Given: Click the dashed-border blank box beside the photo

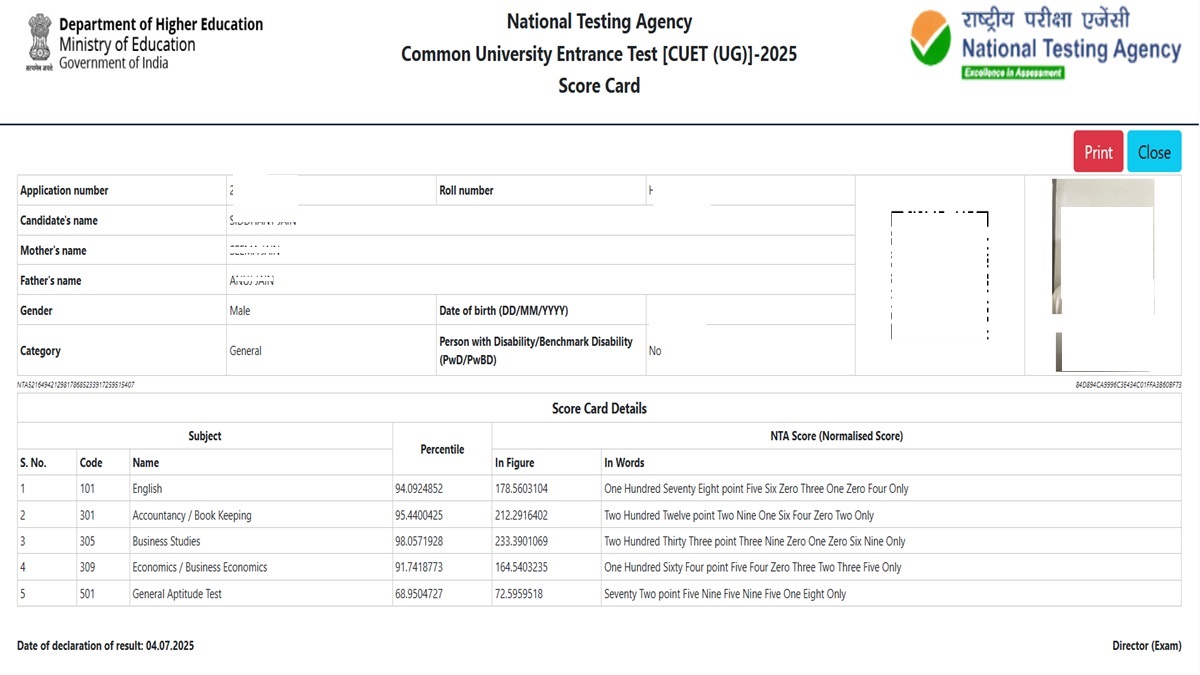Looking at the screenshot, I should point(939,275).
